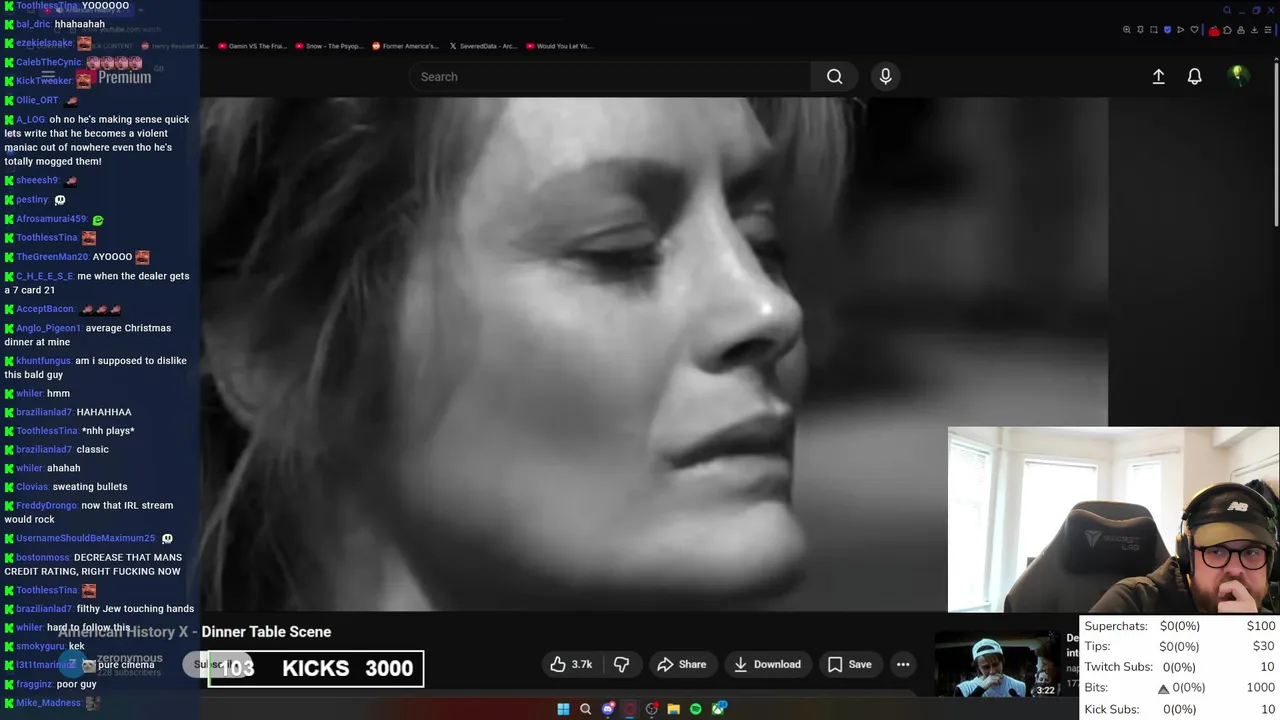Screen dimensions: 1280x720
Task: Click the YouTube search magnifier button
Action: click(834, 77)
